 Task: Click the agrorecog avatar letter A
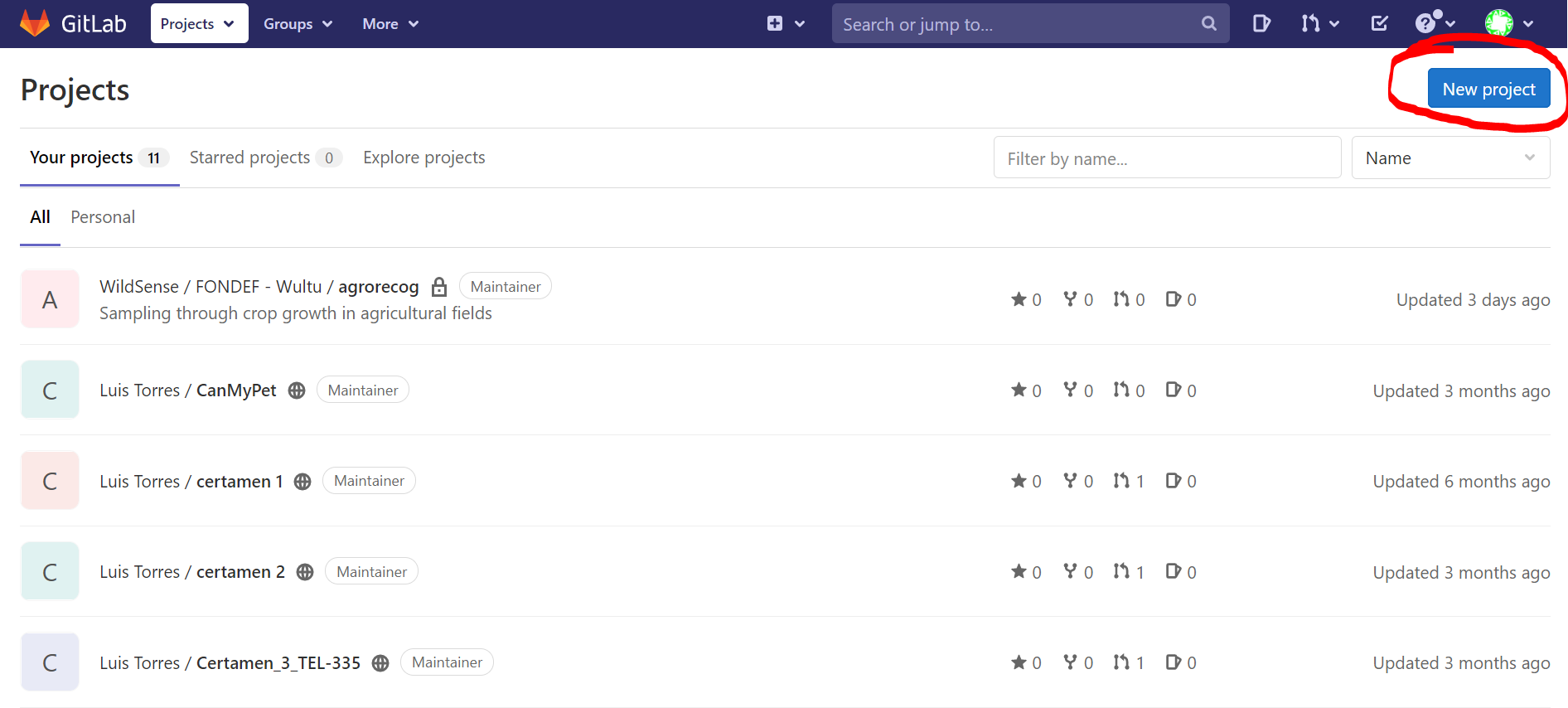pyautogui.click(x=50, y=299)
